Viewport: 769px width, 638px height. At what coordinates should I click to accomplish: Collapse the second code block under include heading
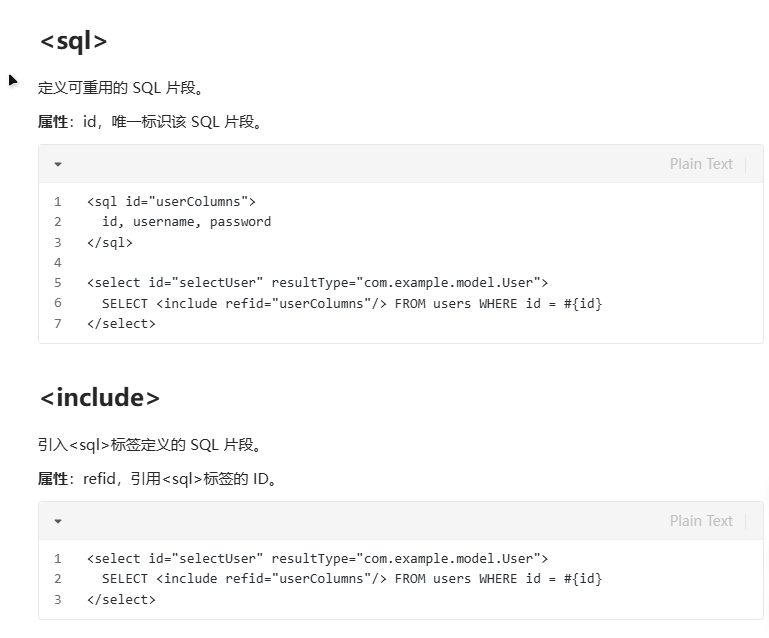point(58,521)
